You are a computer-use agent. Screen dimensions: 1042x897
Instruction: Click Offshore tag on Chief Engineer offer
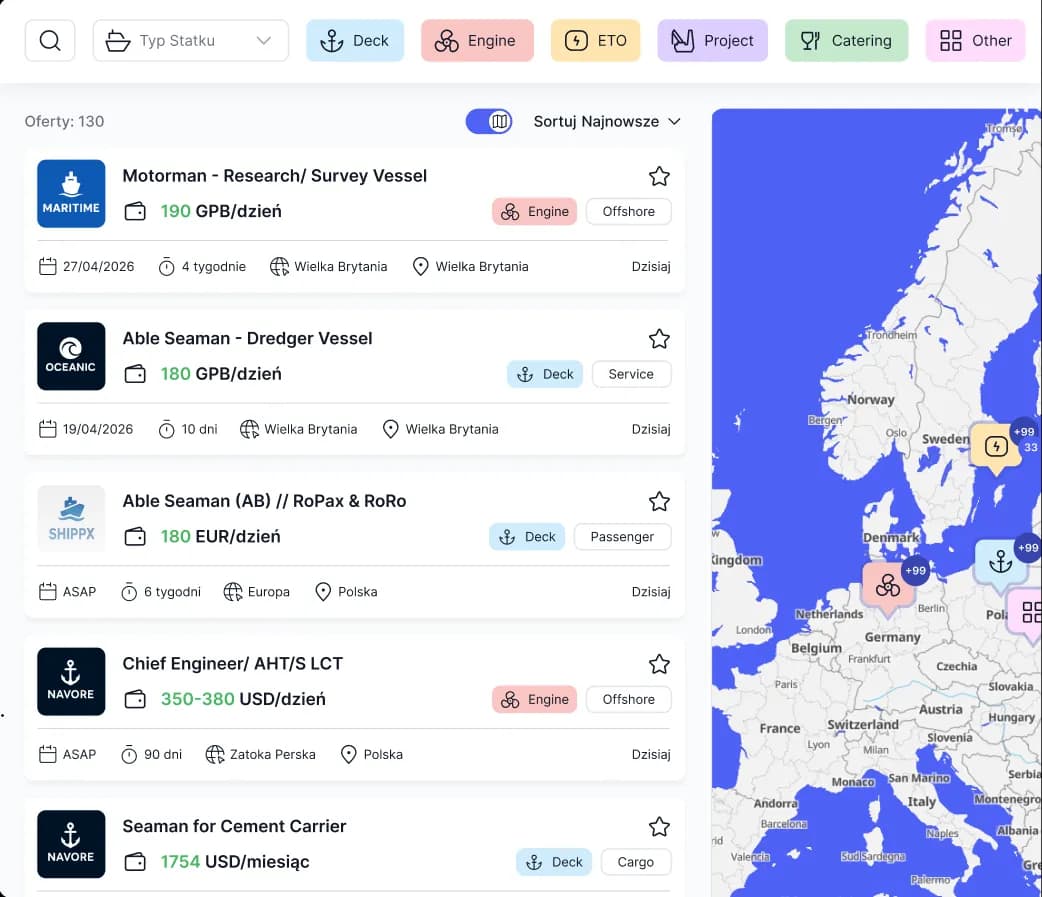tap(629, 700)
